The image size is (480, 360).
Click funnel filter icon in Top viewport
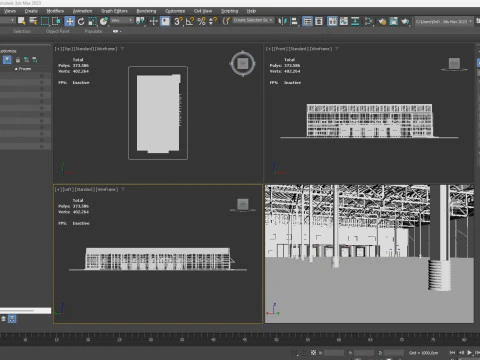click(x=122, y=49)
